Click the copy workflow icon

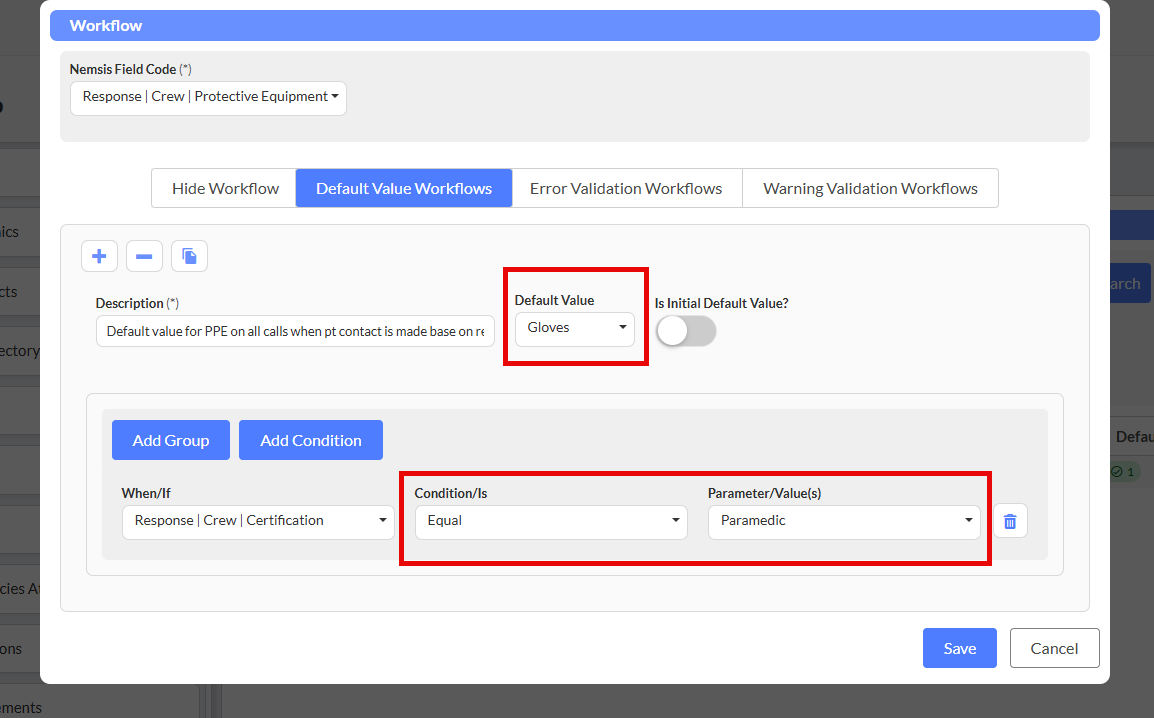189,257
